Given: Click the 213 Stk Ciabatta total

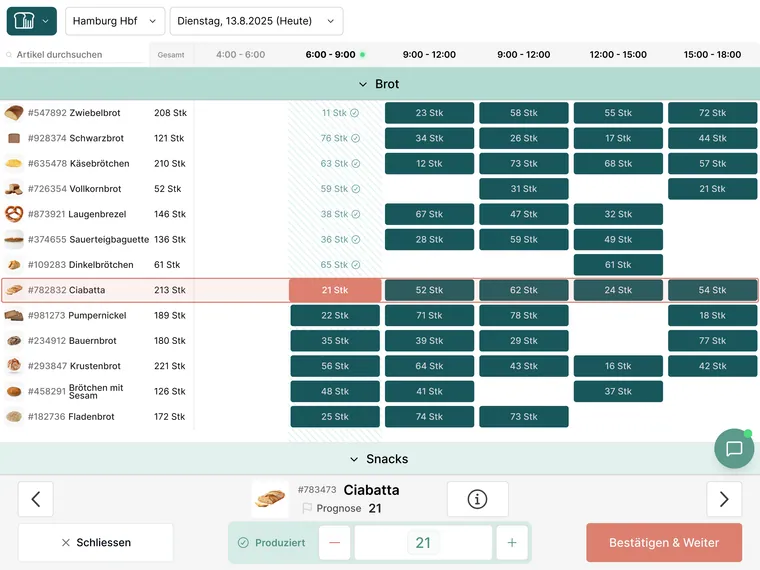Looking at the screenshot, I should click(170, 290).
